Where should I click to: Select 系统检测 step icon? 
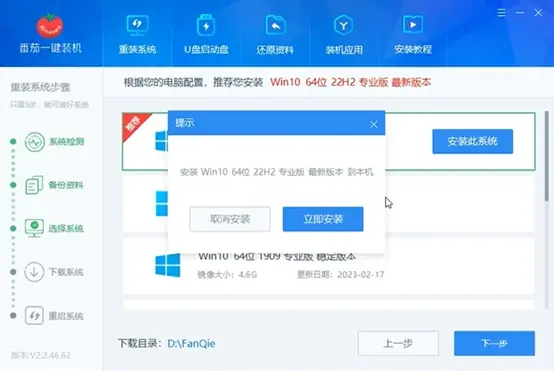coord(35,142)
